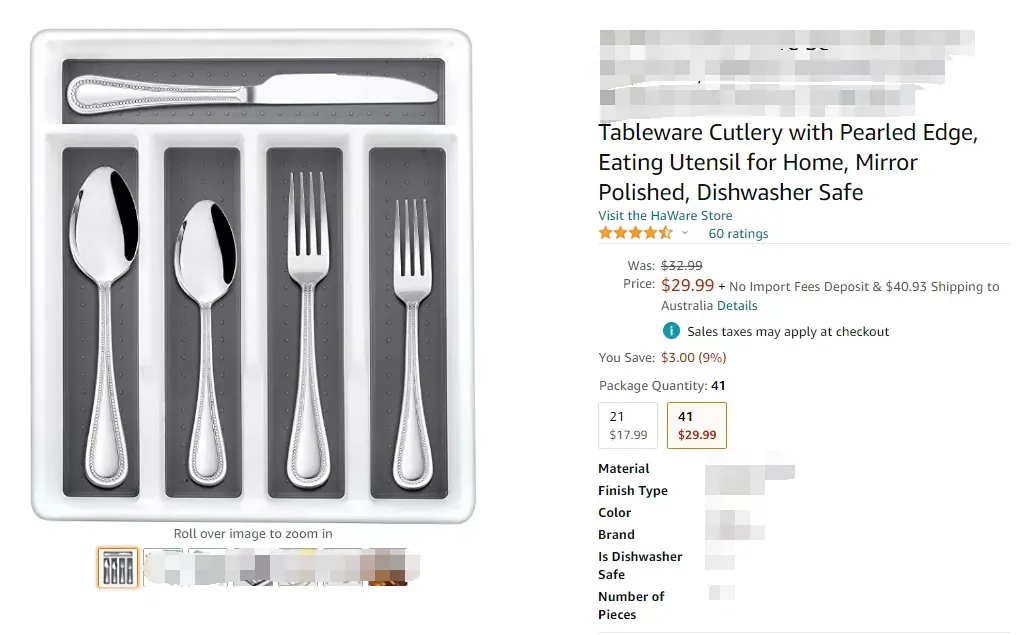Click the Number of Pieces label
This screenshot has width=1031, height=635.
click(x=631, y=605)
